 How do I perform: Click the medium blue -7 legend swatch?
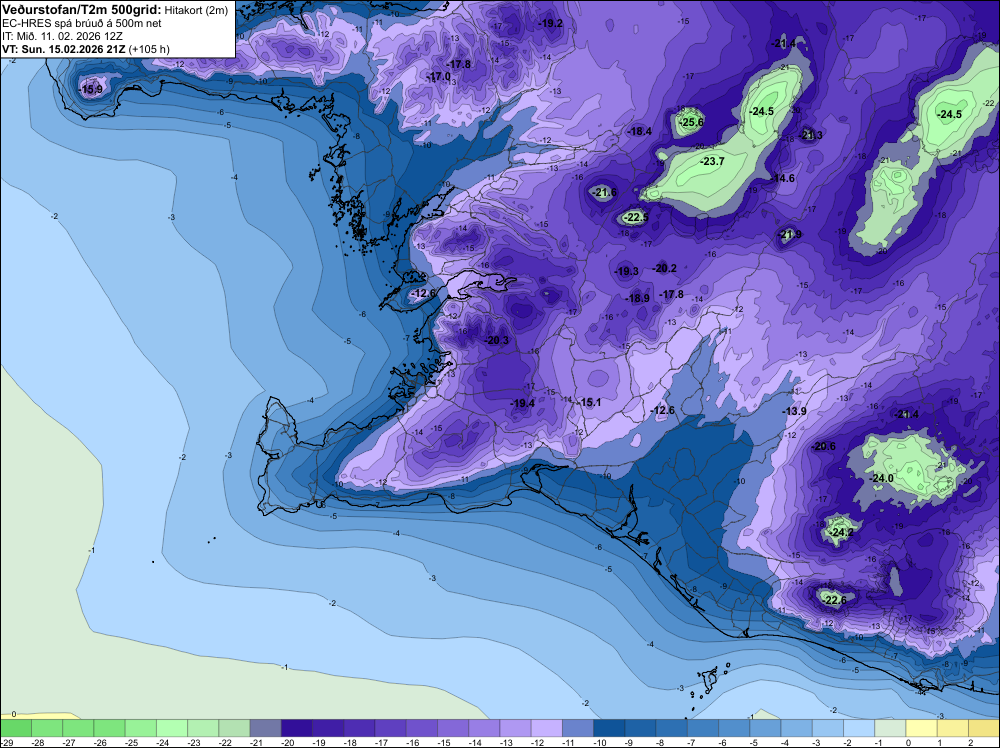click(703, 728)
